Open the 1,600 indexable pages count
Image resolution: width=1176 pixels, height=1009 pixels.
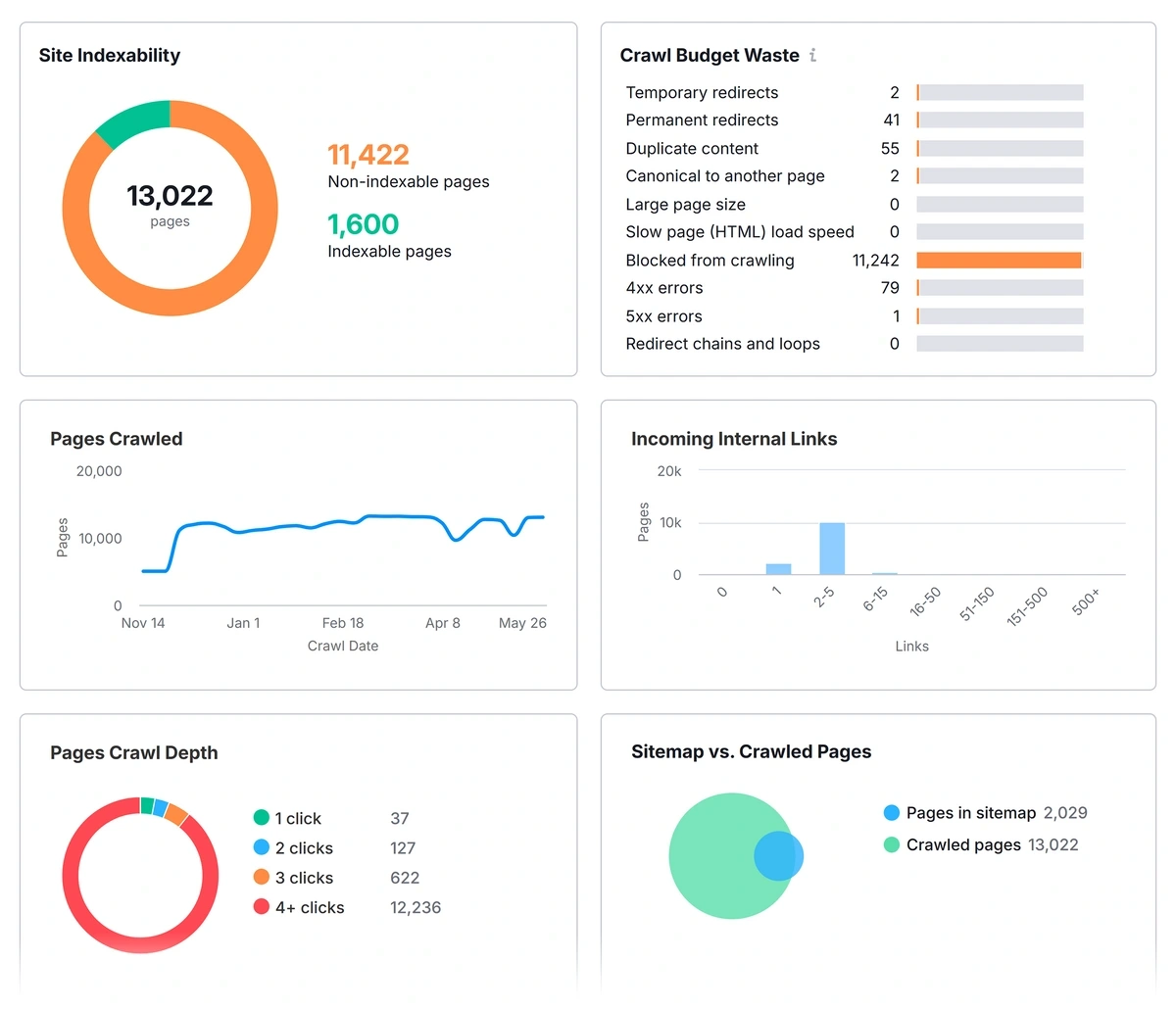(363, 224)
